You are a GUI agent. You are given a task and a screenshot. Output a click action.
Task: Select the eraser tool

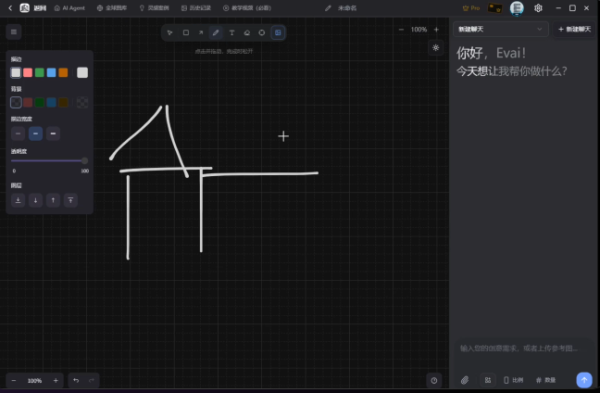point(247,33)
